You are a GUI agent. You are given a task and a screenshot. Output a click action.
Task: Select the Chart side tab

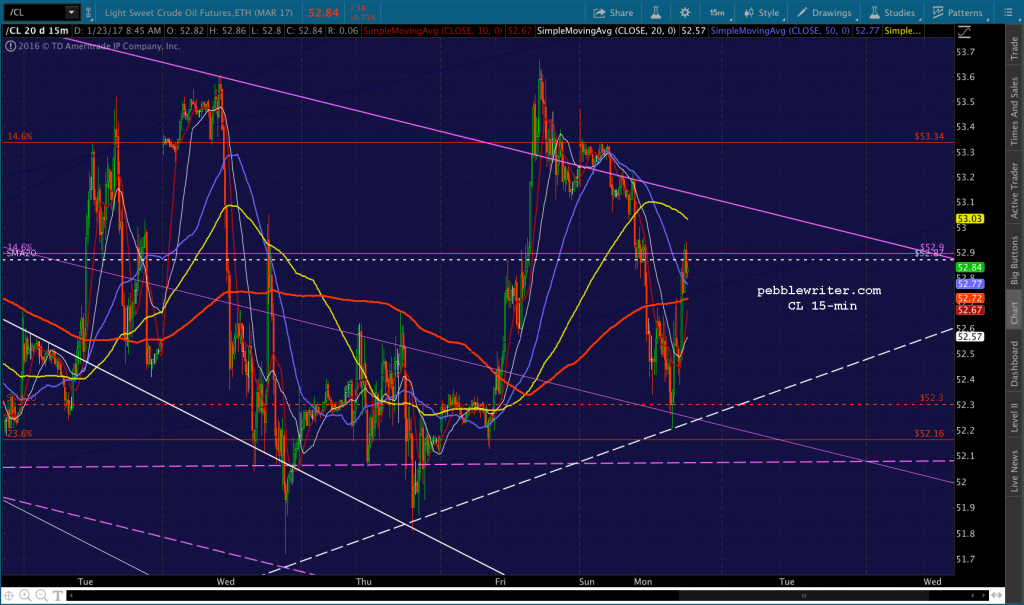pyautogui.click(x=1014, y=312)
